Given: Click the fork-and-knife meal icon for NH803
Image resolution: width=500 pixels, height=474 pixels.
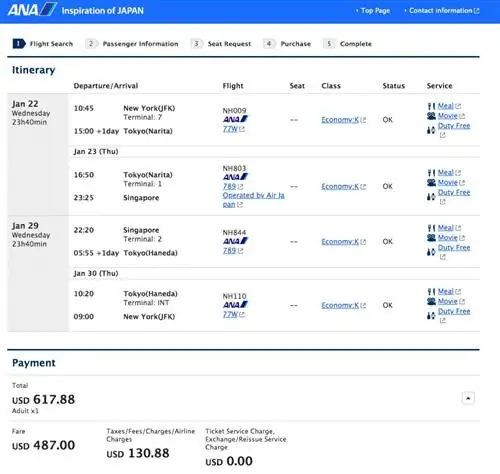Looking at the screenshot, I should [431, 173].
